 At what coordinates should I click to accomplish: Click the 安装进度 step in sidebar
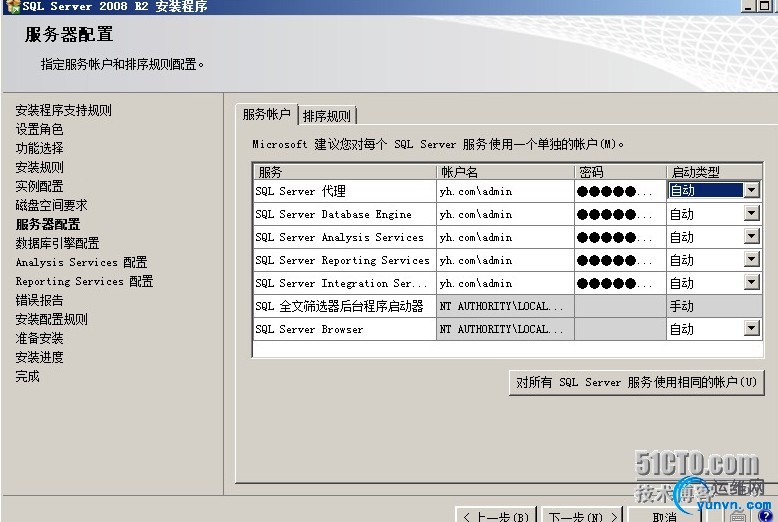[x=39, y=357]
